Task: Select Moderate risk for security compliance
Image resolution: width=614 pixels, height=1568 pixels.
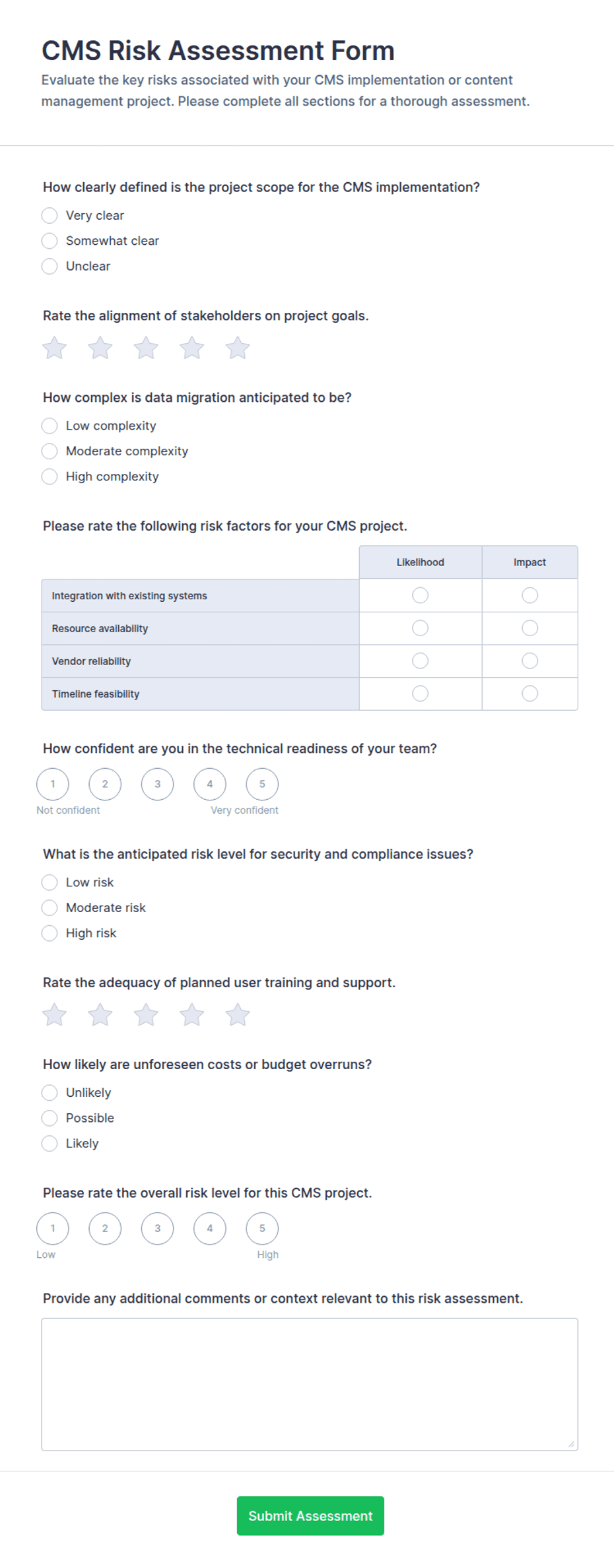Action: tap(50, 908)
